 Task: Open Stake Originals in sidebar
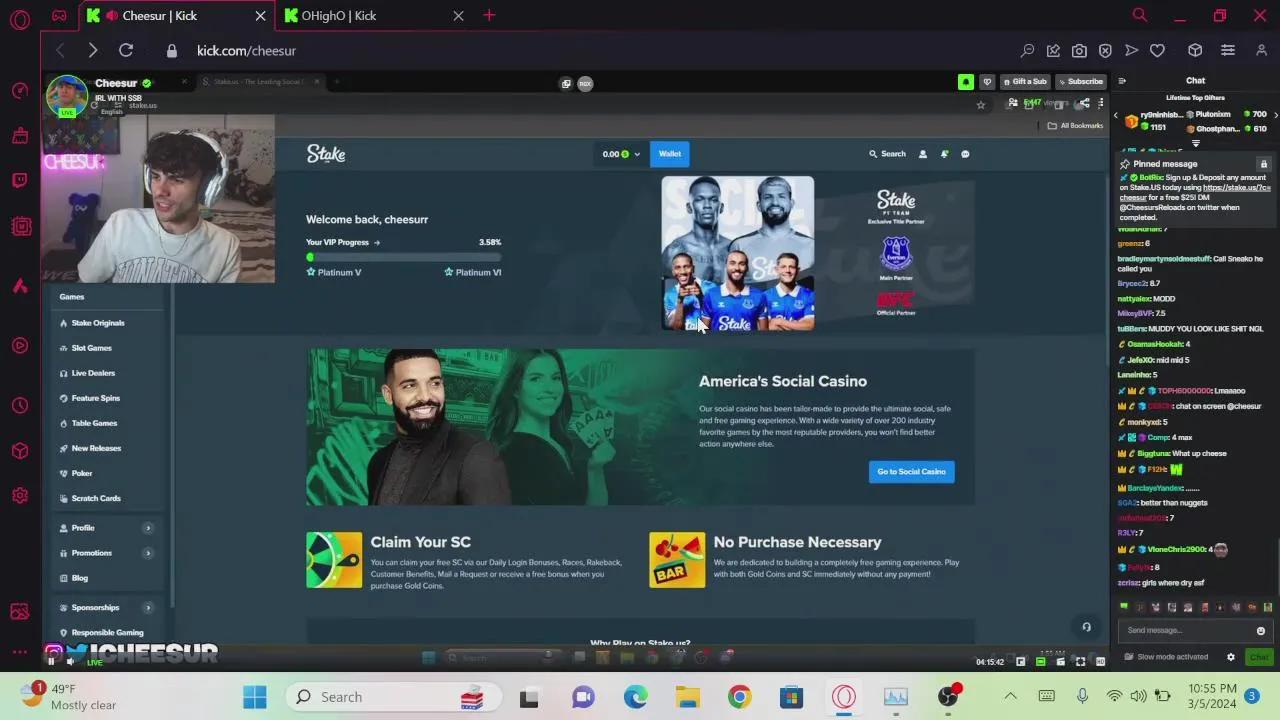pos(98,323)
